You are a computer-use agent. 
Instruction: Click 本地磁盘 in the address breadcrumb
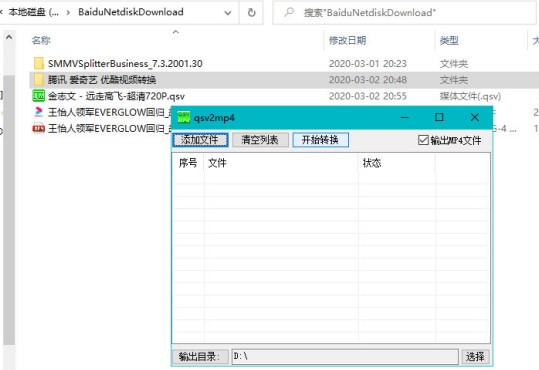click(33, 12)
